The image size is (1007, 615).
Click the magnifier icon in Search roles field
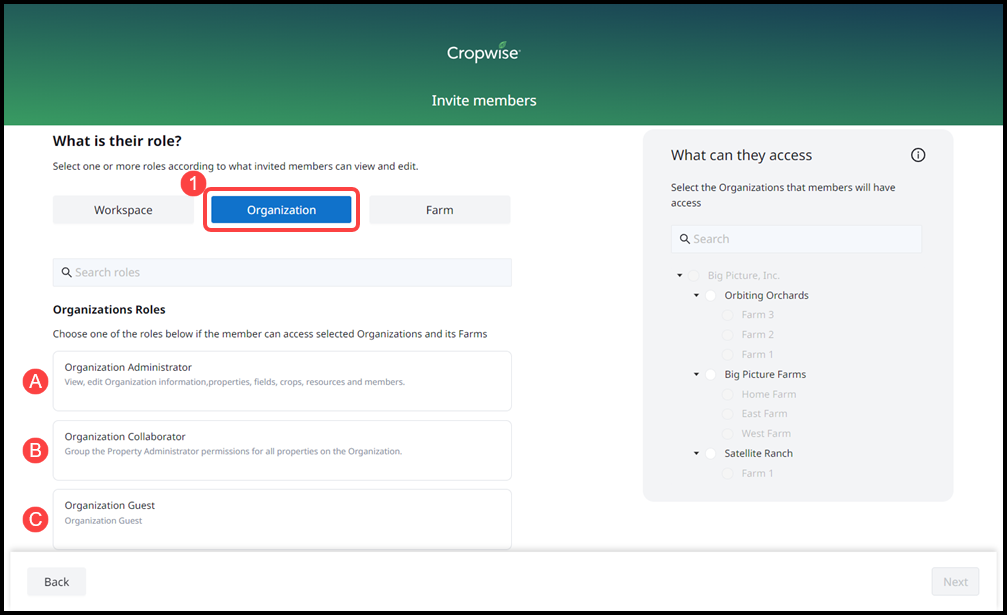66,272
